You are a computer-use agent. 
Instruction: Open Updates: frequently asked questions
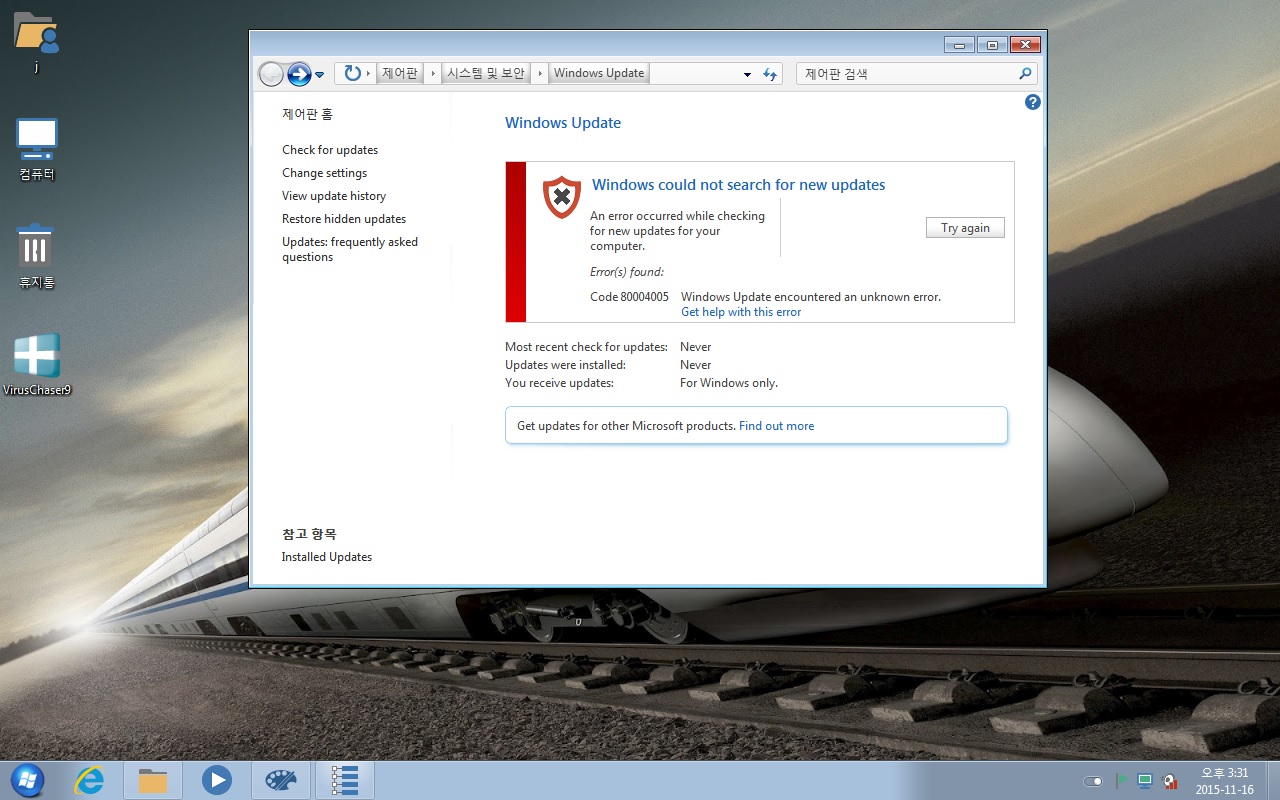click(x=350, y=249)
